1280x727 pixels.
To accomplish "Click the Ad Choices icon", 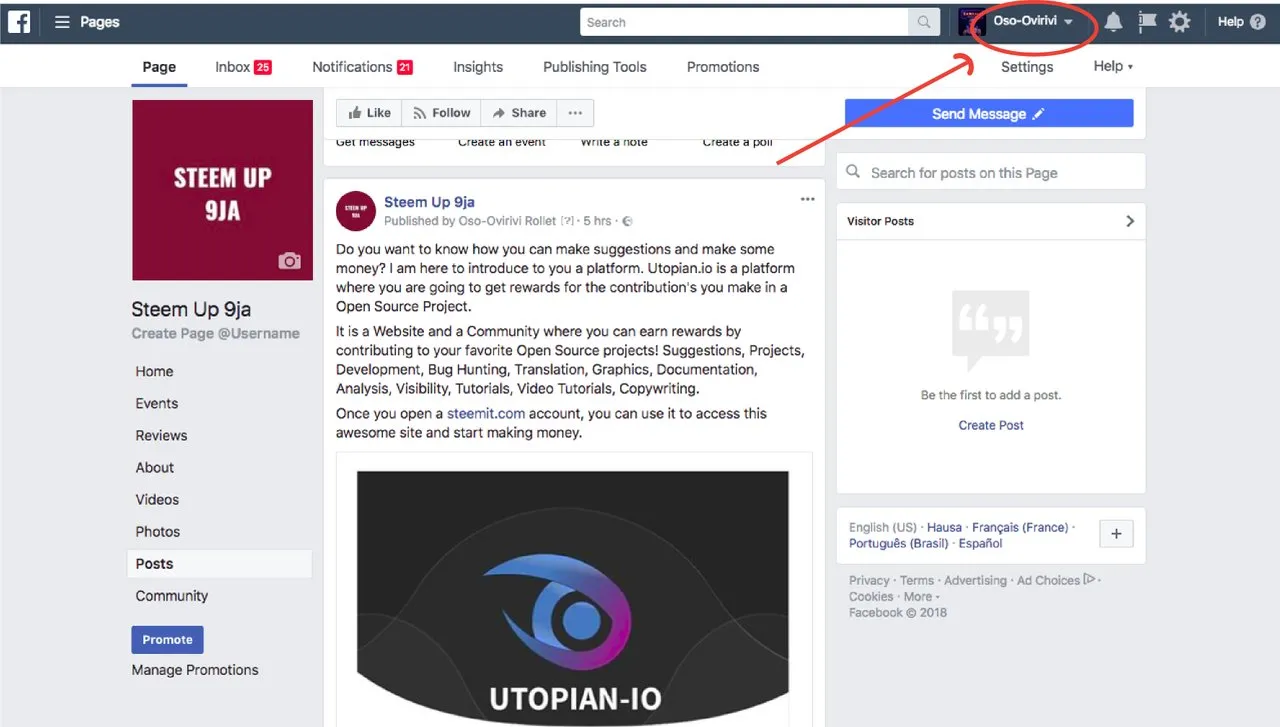I will click(x=1090, y=579).
